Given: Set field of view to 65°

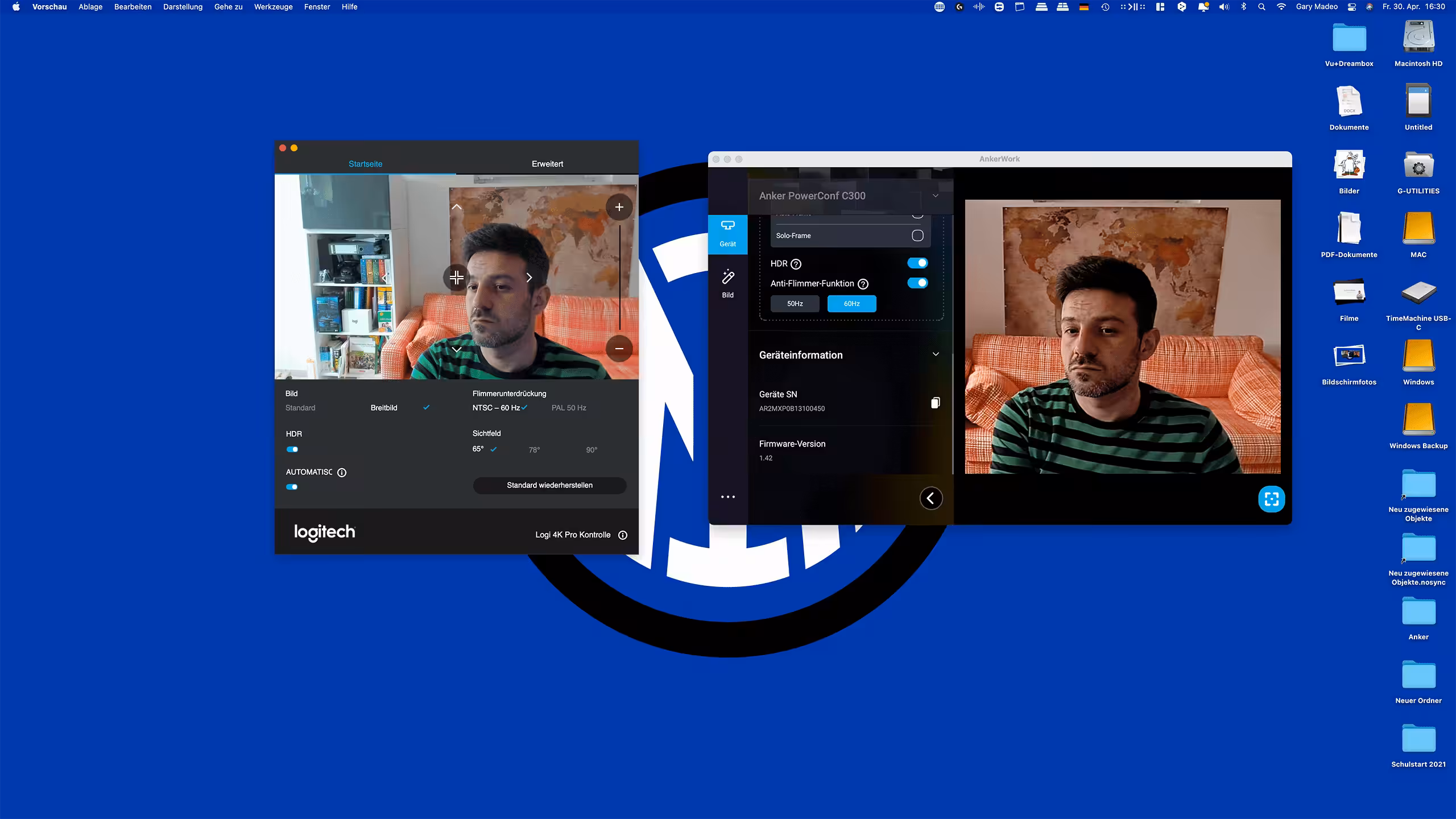Looking at the screenshot, I should [478, 449].
